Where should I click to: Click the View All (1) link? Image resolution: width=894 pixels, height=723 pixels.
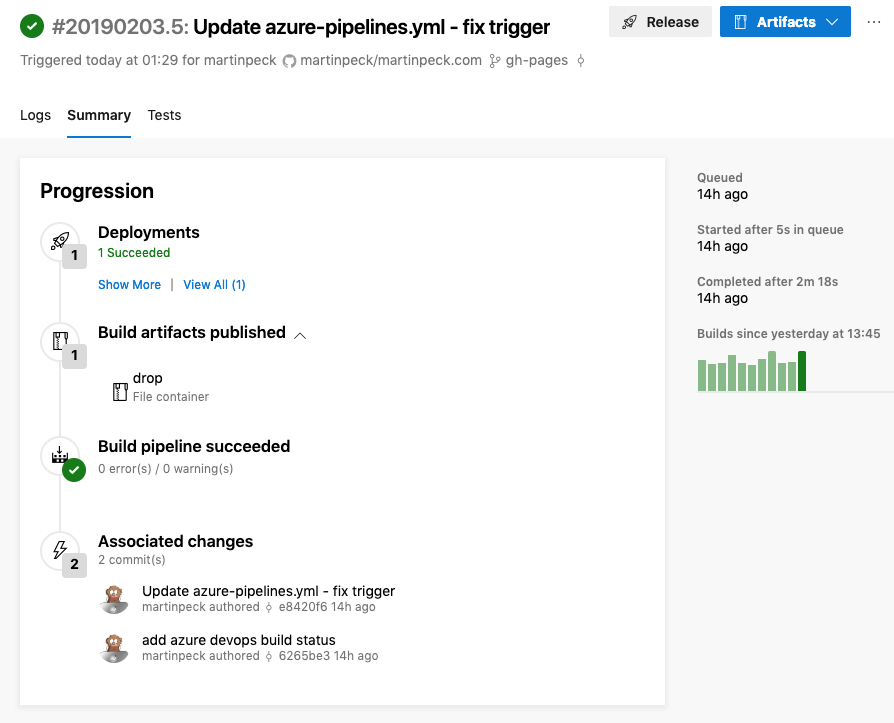[x=214, y=285]
